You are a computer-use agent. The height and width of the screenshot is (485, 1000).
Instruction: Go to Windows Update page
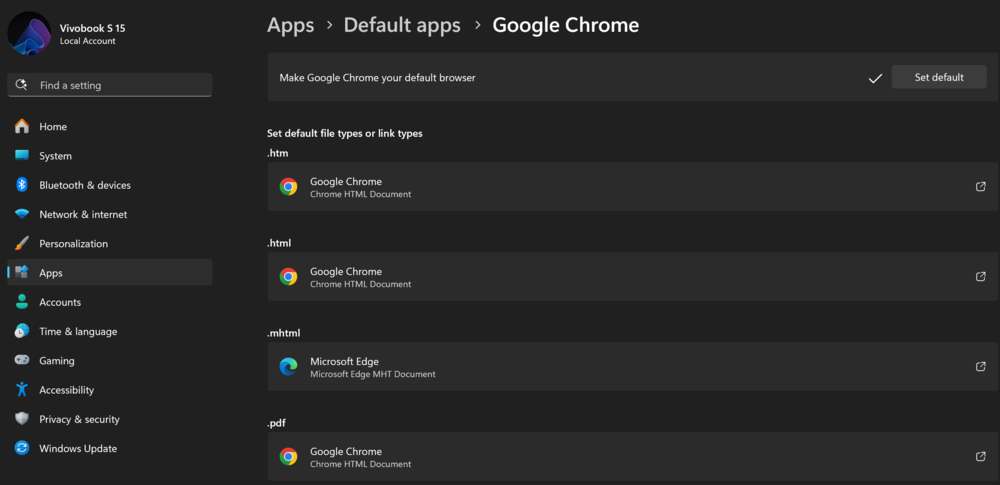coord(110,448)
